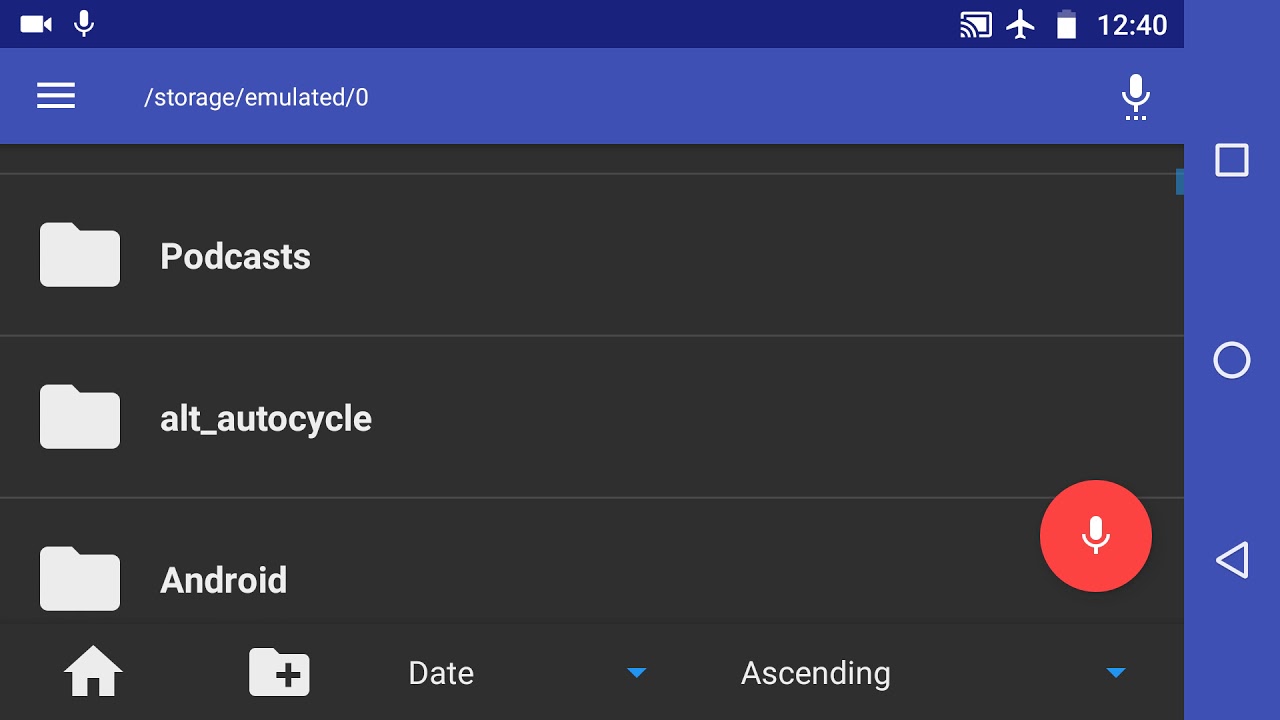The image size is (1280, 720).
Task: Start recording with the red microphone button
Action: 1095,536
